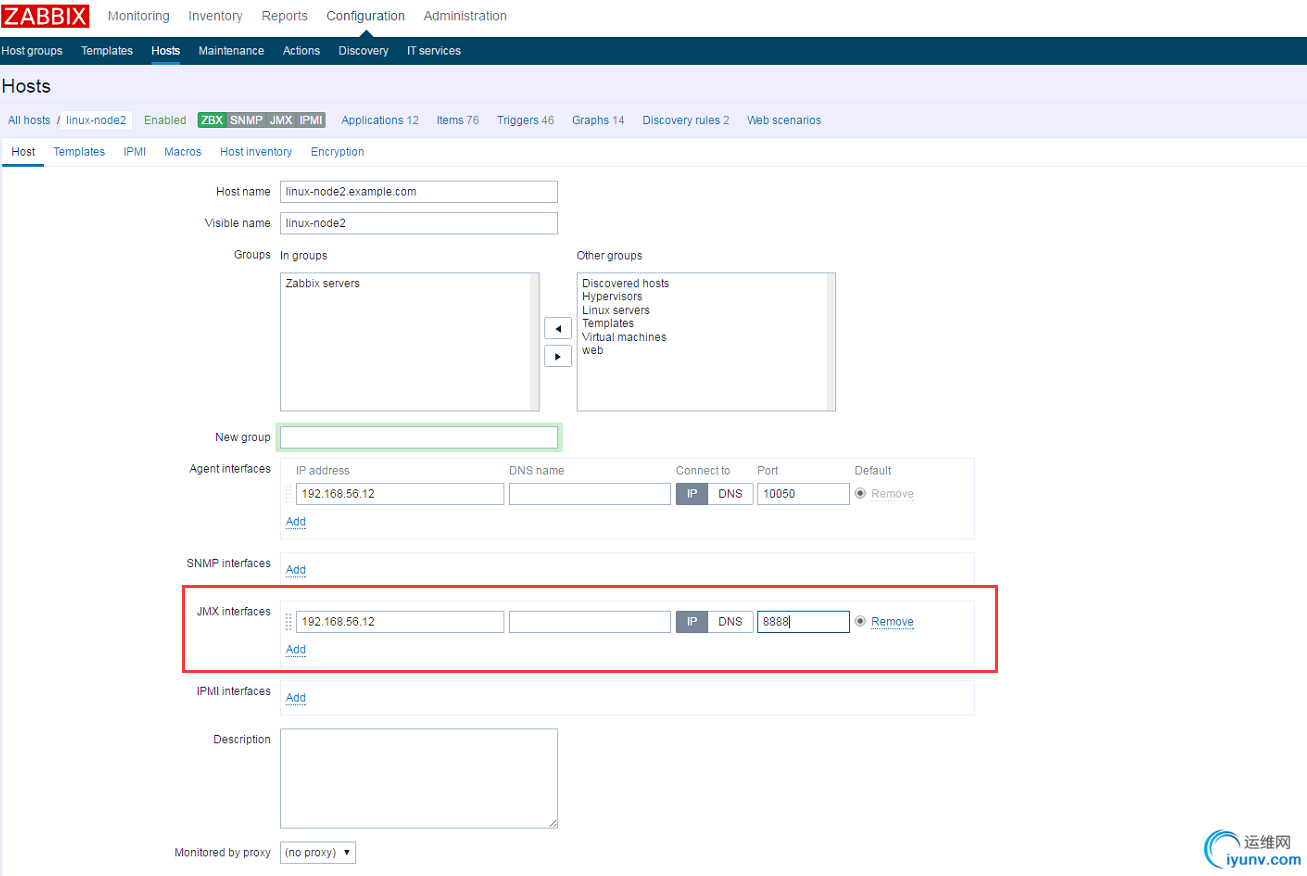Open Discovery rules 2 link
The height and width of the screenshot is (876, 1307).
pyautogui.click(x=686, y=120)
